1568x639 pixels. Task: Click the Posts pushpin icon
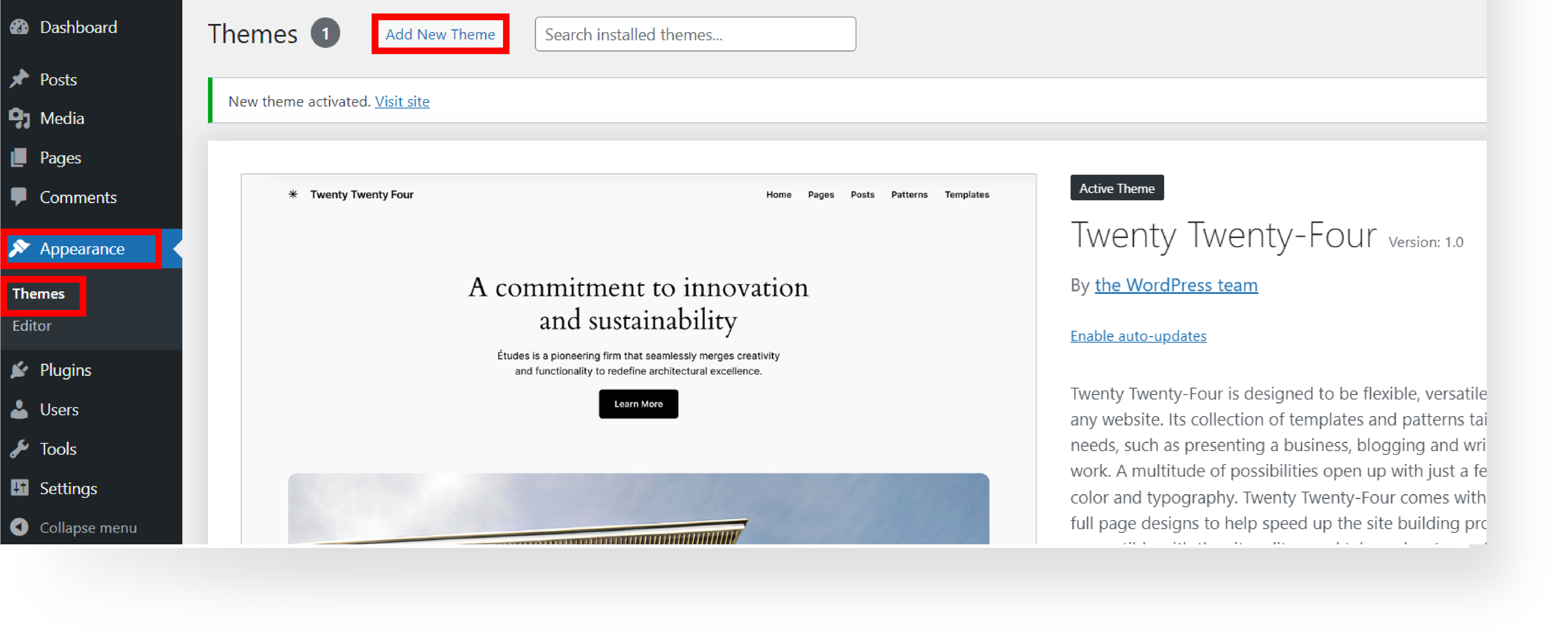click(x=19, y=79)
